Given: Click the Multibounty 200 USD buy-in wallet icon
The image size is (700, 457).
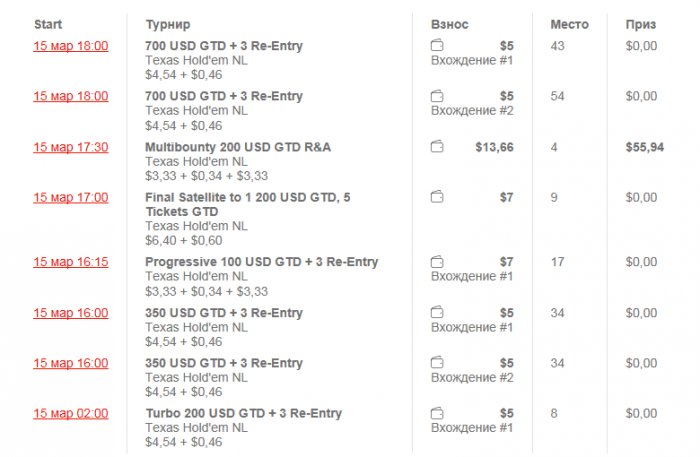Looking at the screenshot, I should pos(436,147).
